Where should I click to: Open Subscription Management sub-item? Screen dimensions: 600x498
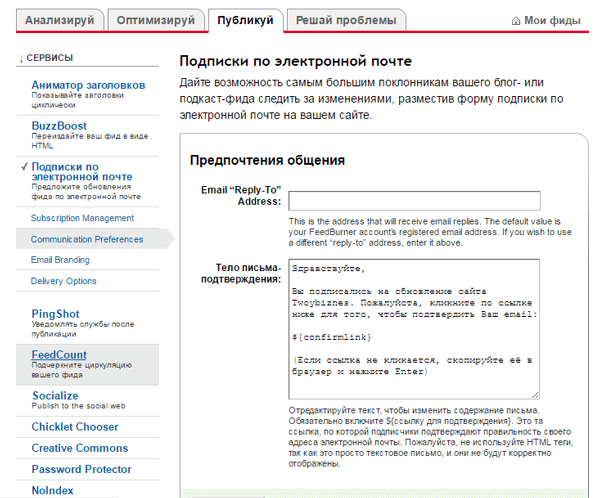point(82,218)
